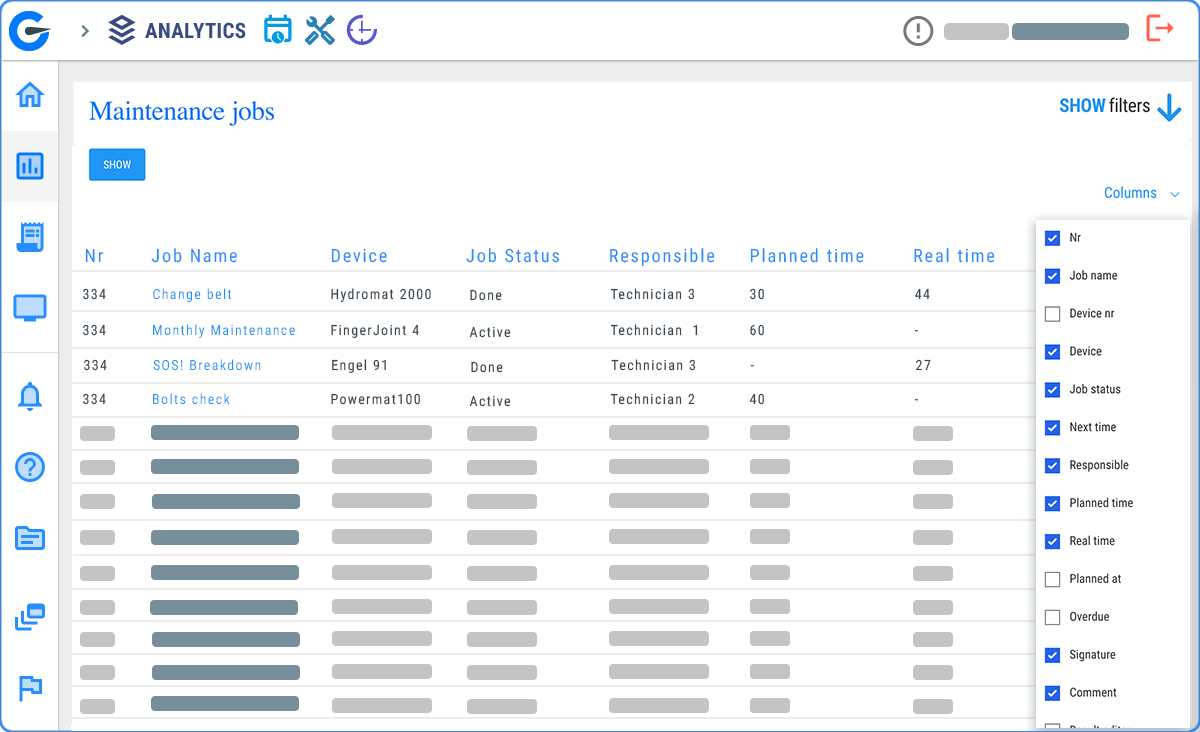Sort by Job Status column header
Viewport: 1200px width, 732px height.
pos(513,257)
